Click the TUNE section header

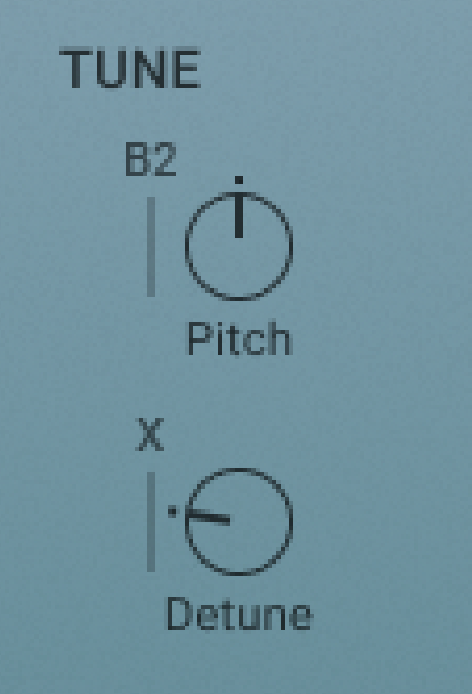point(131,69)
